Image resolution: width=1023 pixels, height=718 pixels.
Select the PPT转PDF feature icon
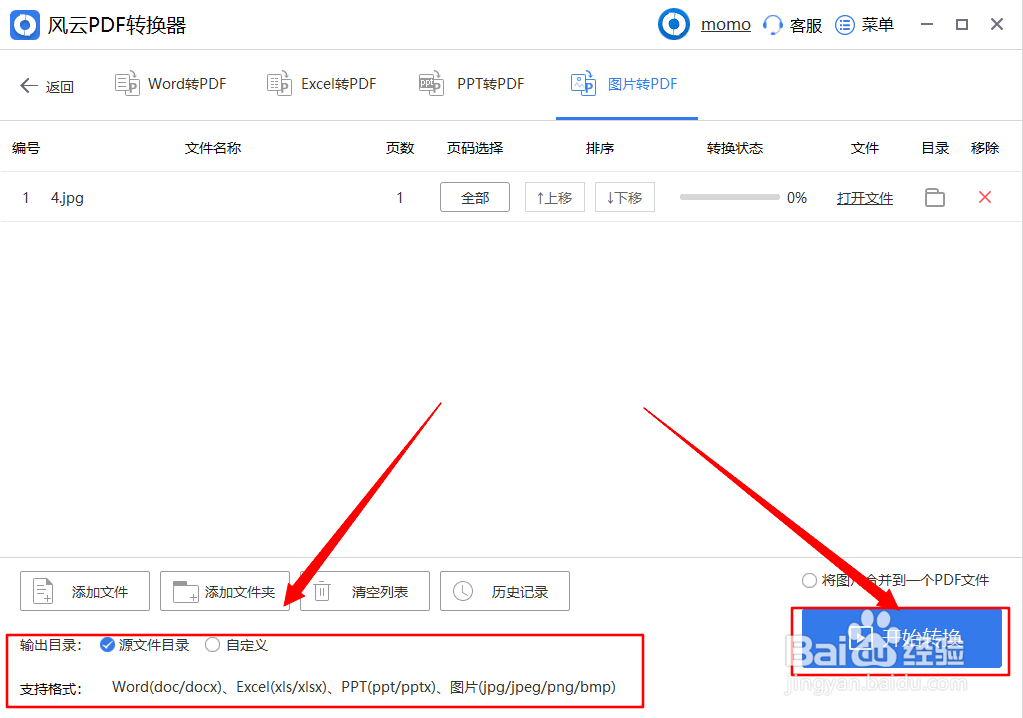click(431, 84)
